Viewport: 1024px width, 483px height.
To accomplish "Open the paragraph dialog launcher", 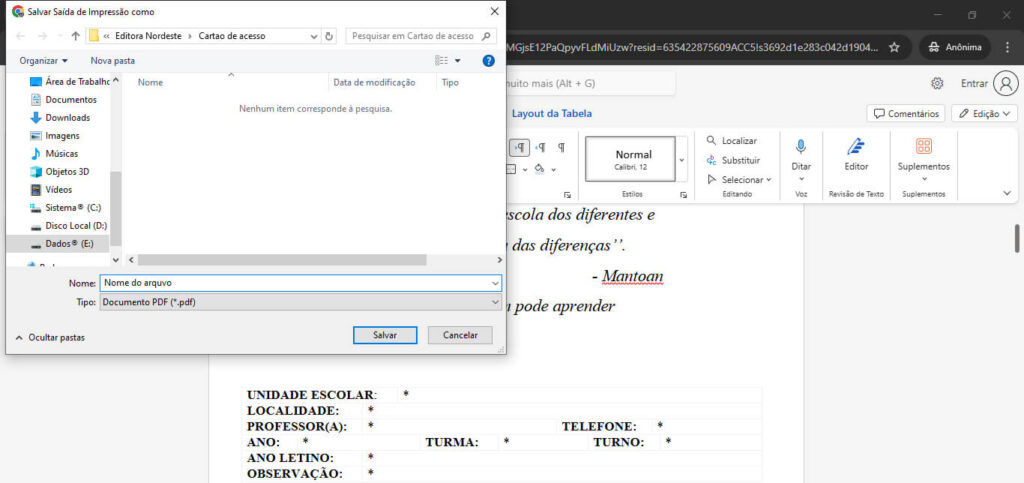I will (x=567, y=195).
